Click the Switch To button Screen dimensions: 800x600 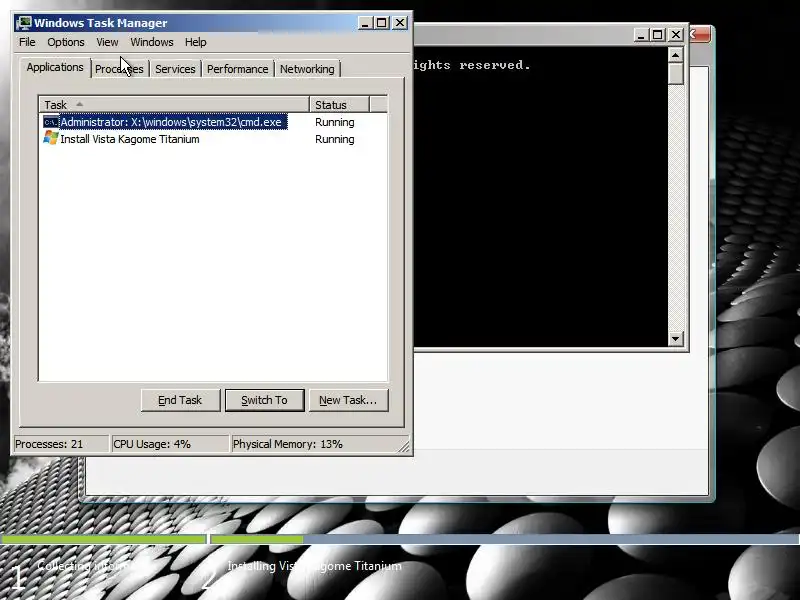(264, 400)
